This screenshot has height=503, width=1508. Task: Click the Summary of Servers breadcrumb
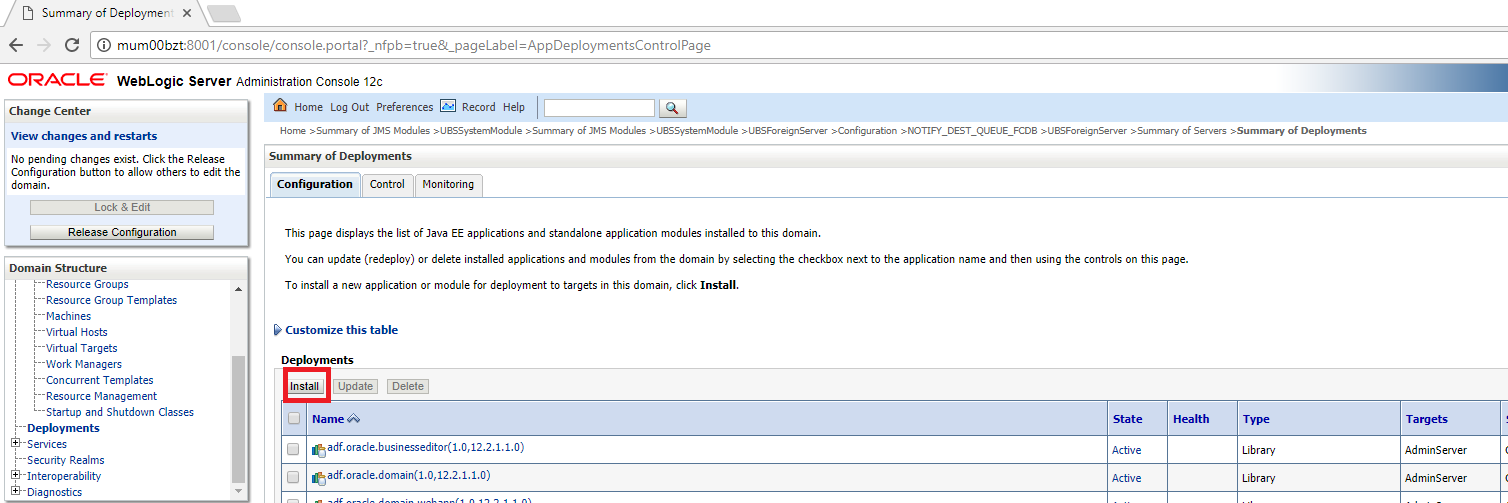(x=1183, y=131)
